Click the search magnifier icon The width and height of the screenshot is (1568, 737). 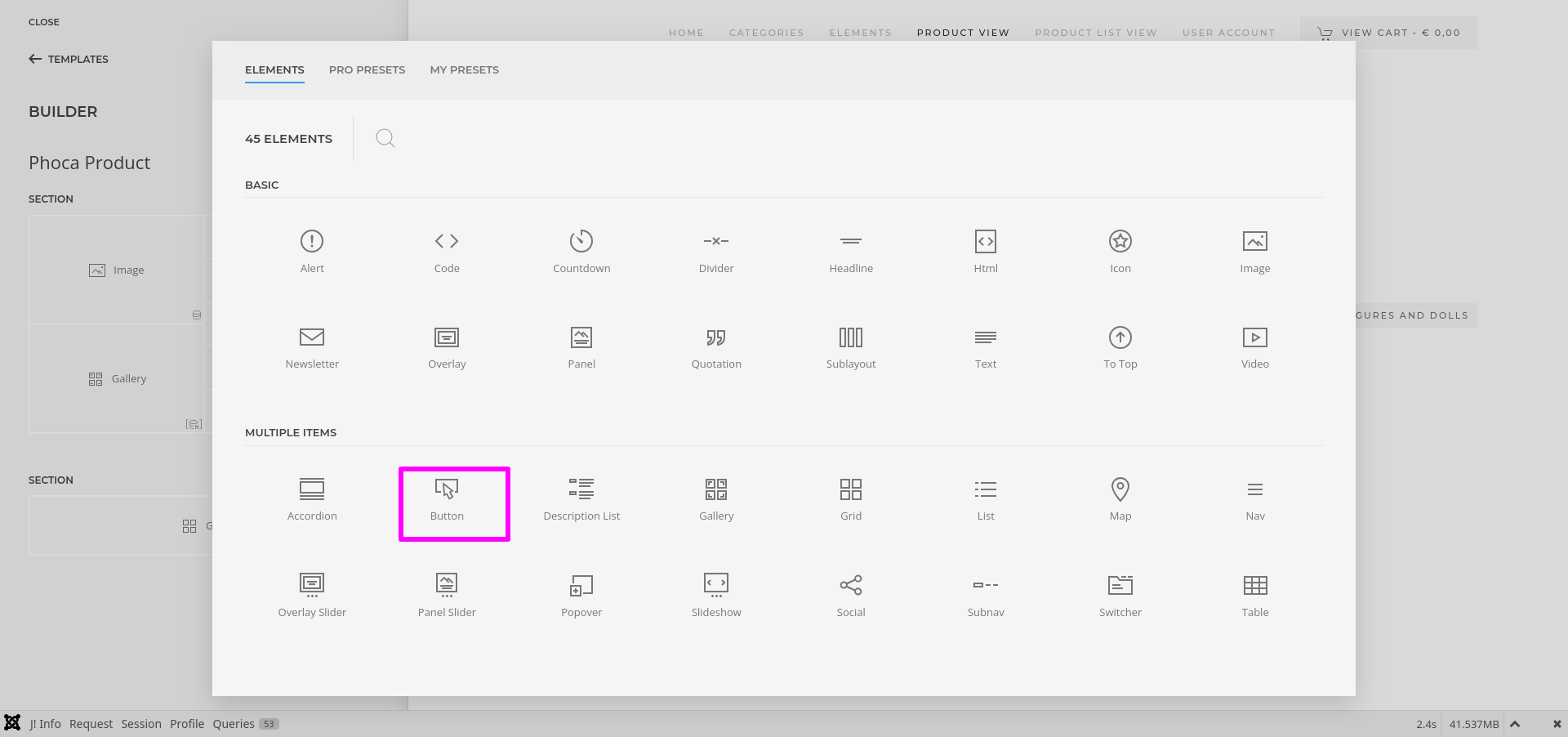(x=385, y=138)
